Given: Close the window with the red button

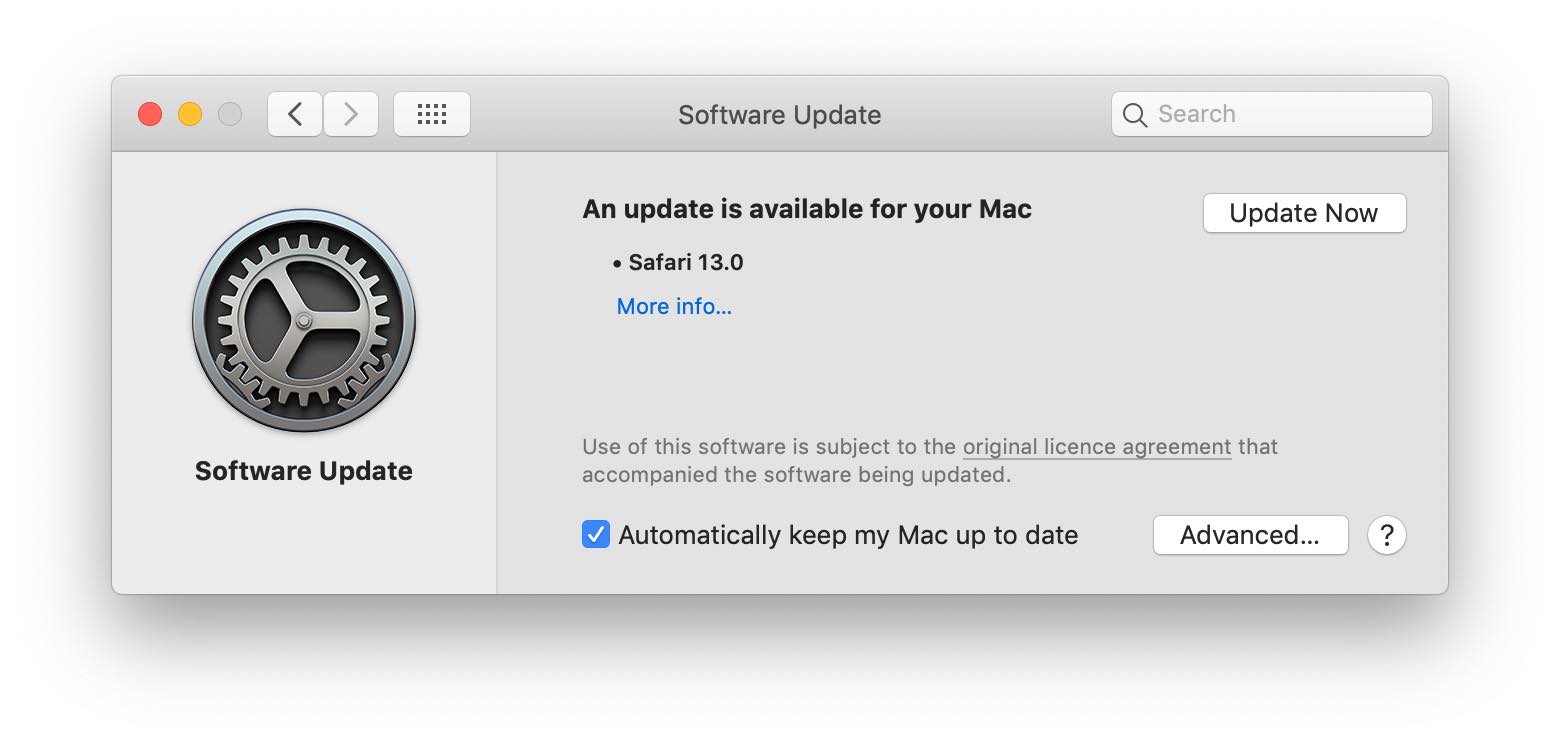Looking at the screenshot, I should [x=150, y=114].
